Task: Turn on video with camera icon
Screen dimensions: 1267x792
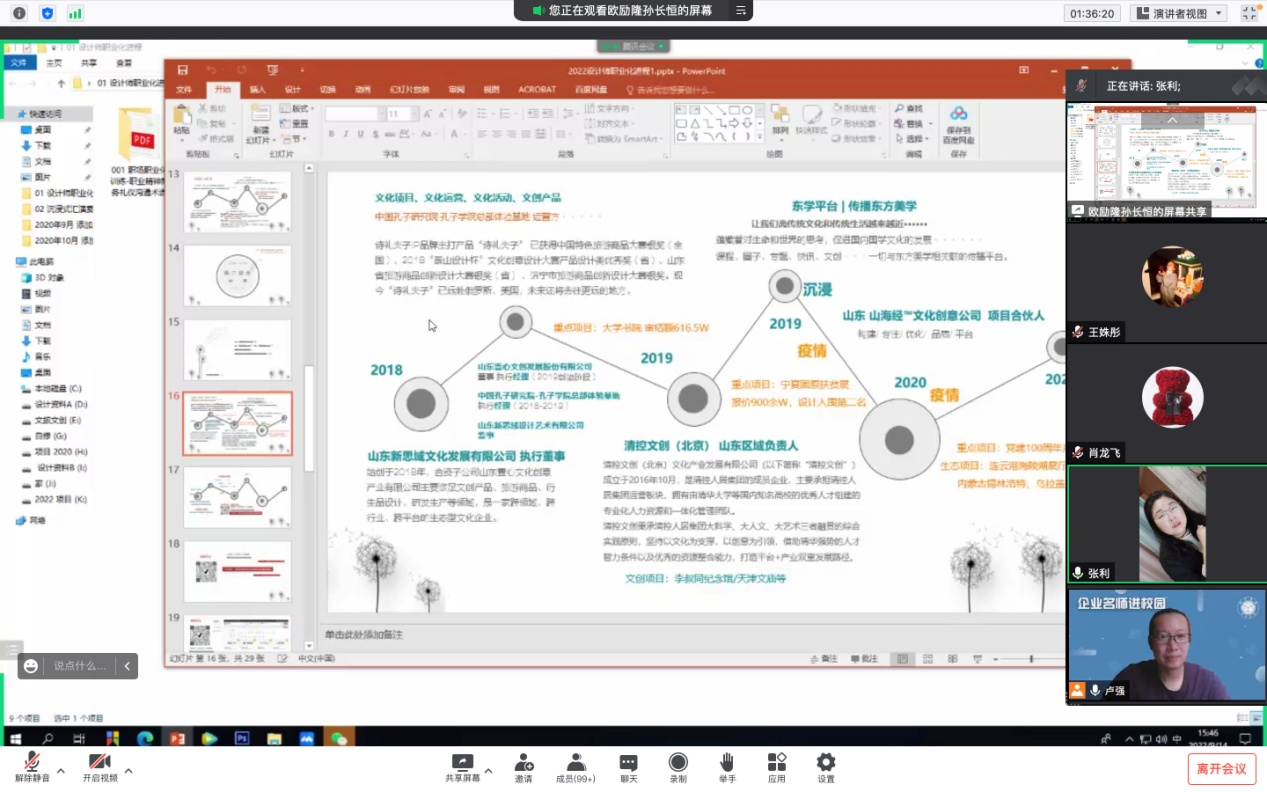Action: 99,763
